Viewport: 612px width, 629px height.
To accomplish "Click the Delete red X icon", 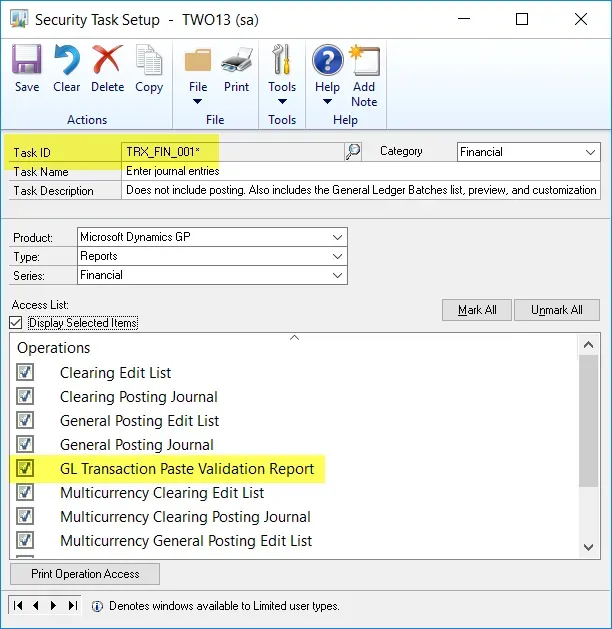I will (x=107, y=62).
